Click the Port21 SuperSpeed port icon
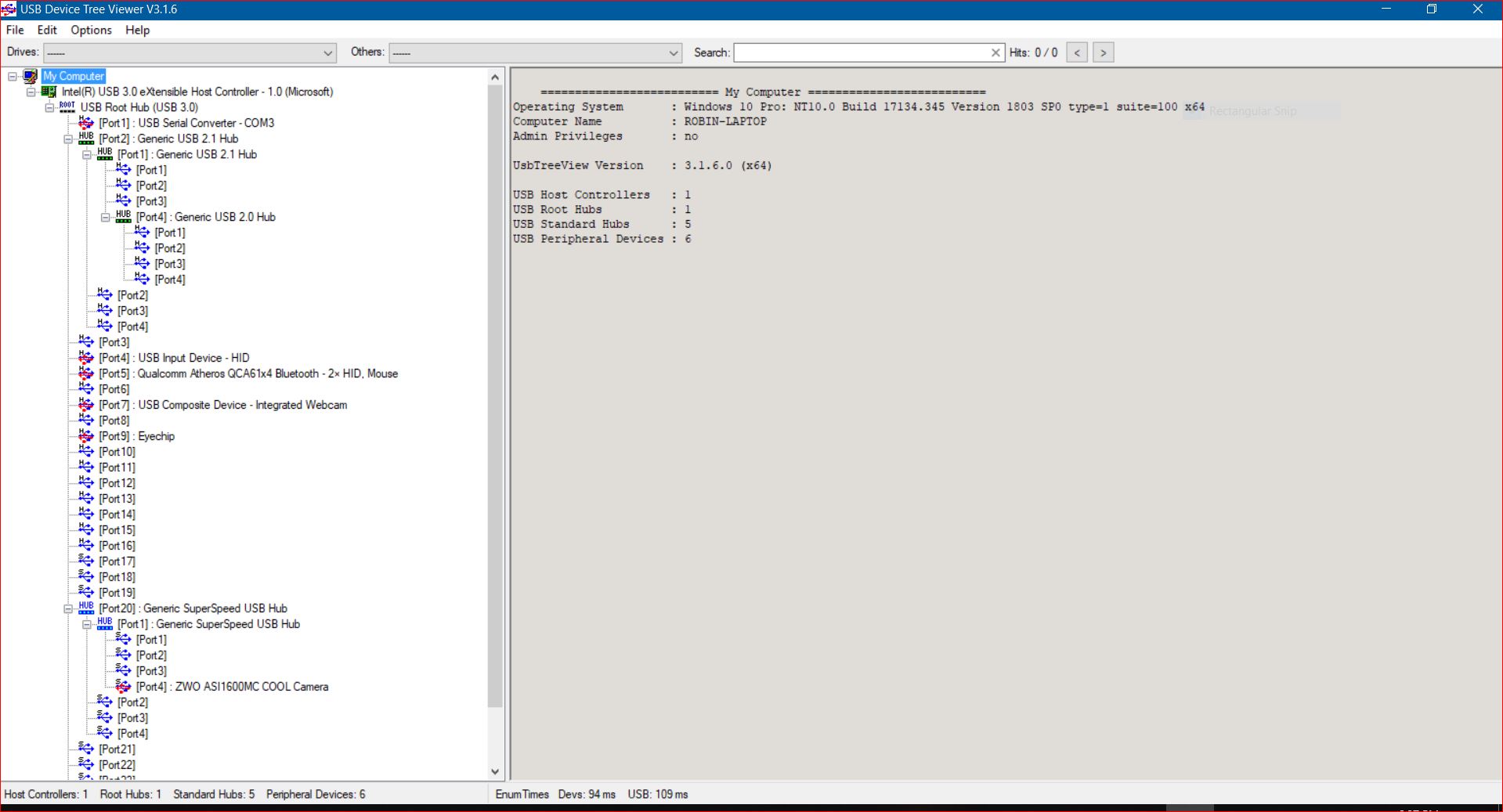1503x812 pixels. (86, 749)
